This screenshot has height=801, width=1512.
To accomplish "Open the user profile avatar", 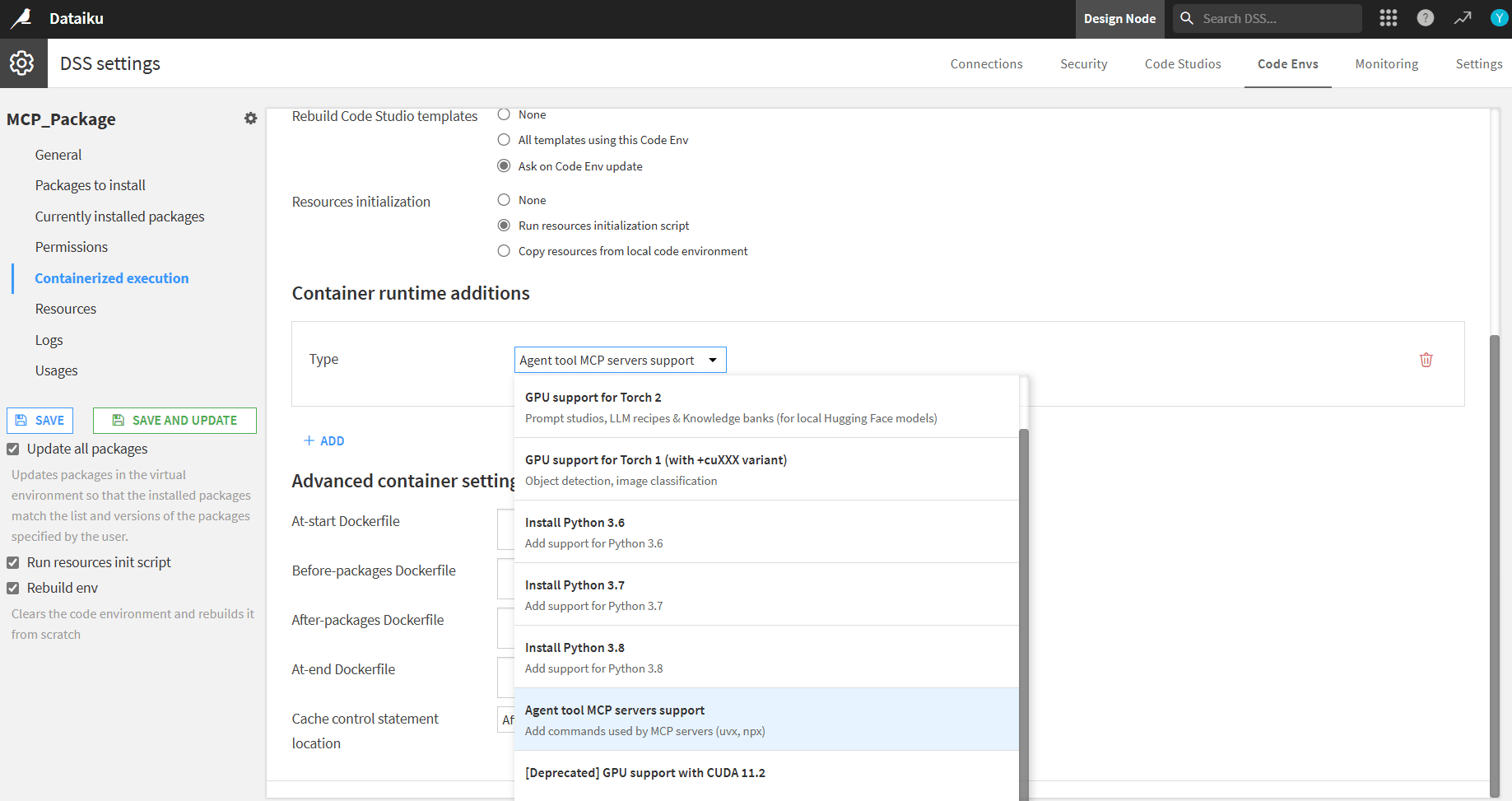I will 1499,18.
